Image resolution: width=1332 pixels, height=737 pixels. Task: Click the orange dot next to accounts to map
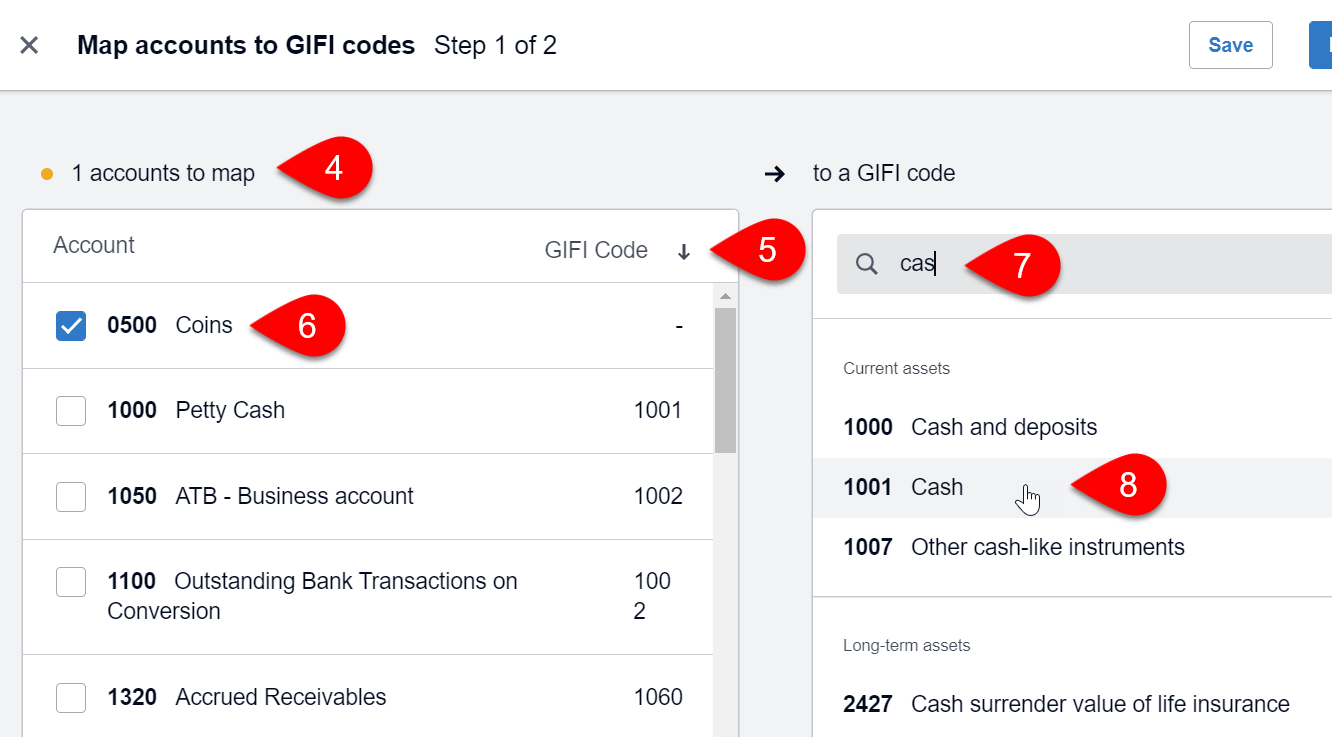tap(45, 173)
